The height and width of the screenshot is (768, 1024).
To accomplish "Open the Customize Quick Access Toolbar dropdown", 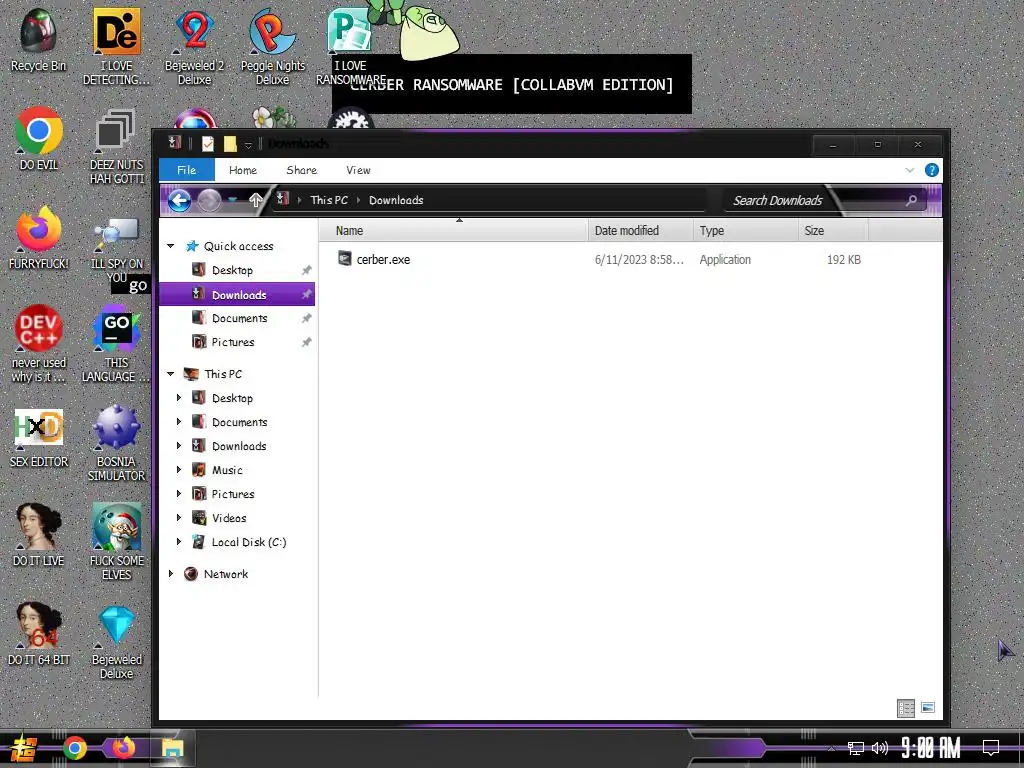I will (x=248, y=145).
